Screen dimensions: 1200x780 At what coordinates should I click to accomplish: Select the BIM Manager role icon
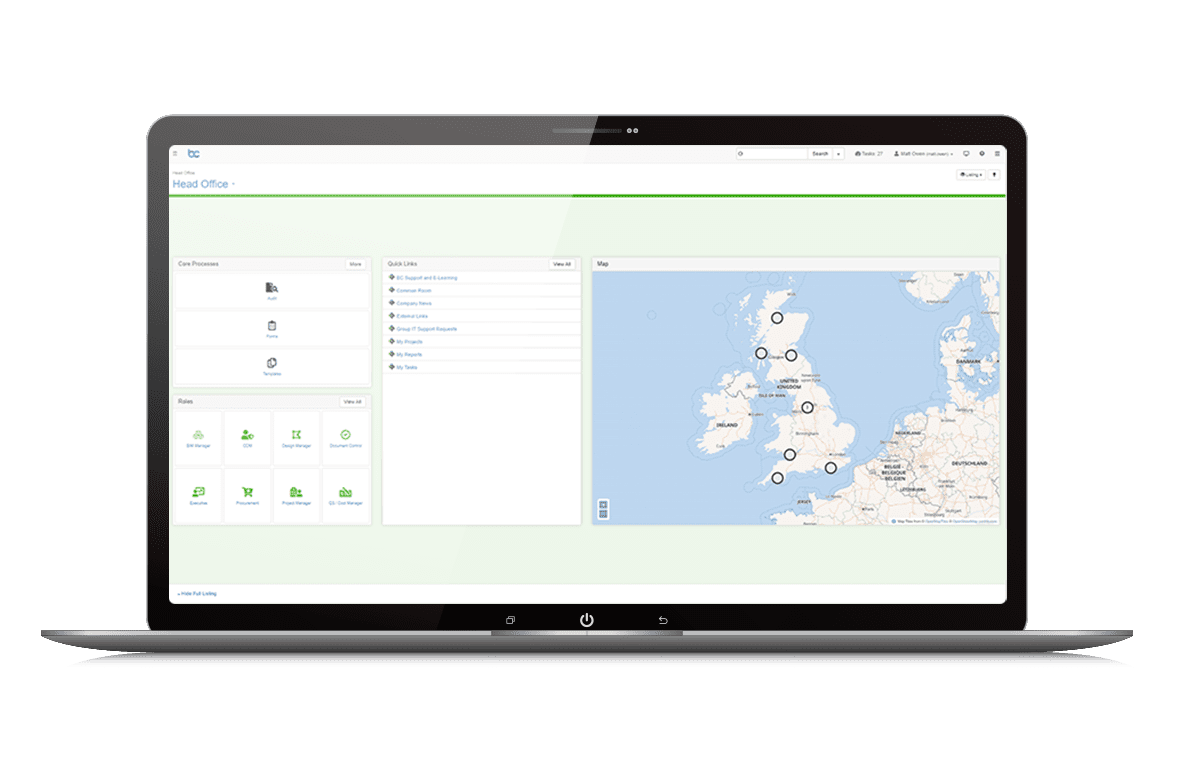(x=198, y=435)
